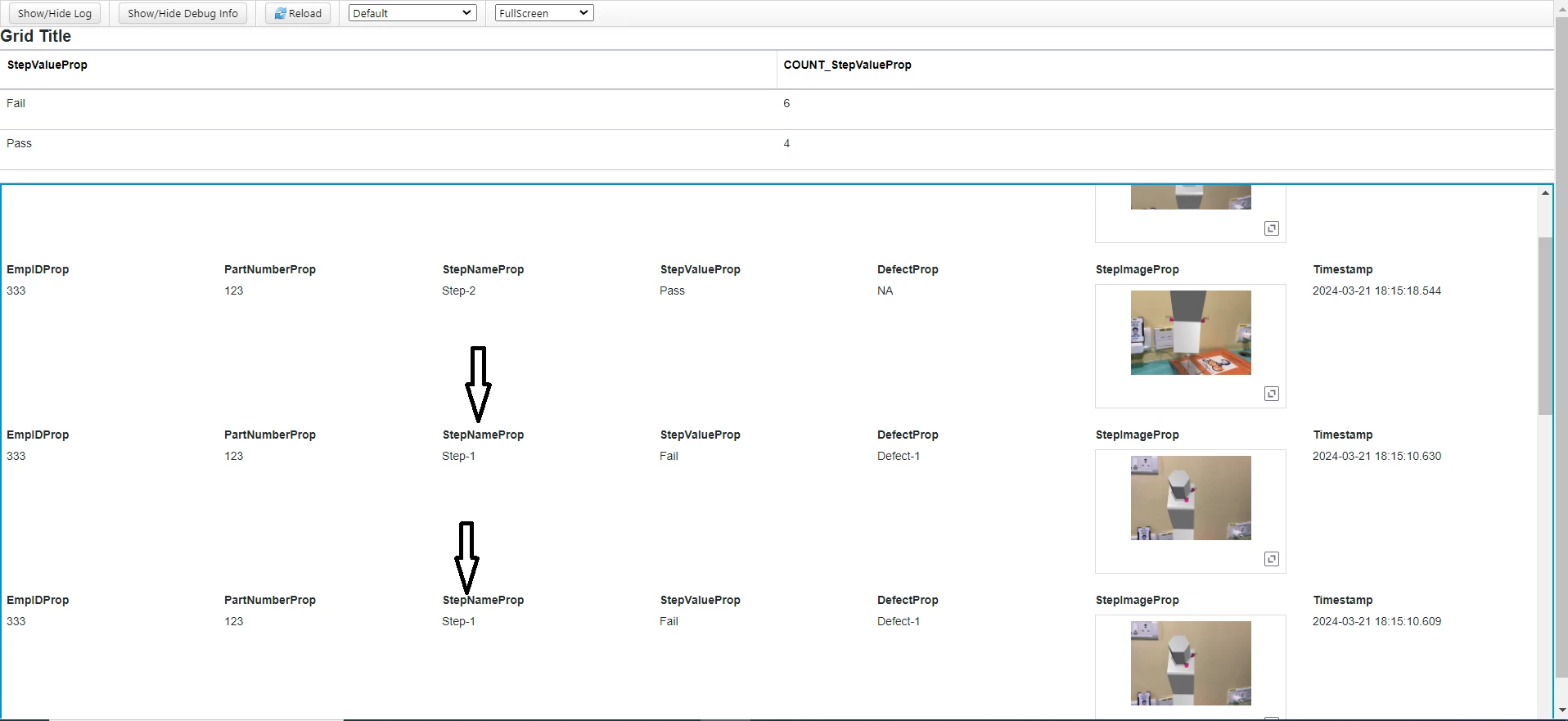Expand image icon for 18:15:10.630 record
This screenshot has width=1568, height=721.
coord(1272,559)
